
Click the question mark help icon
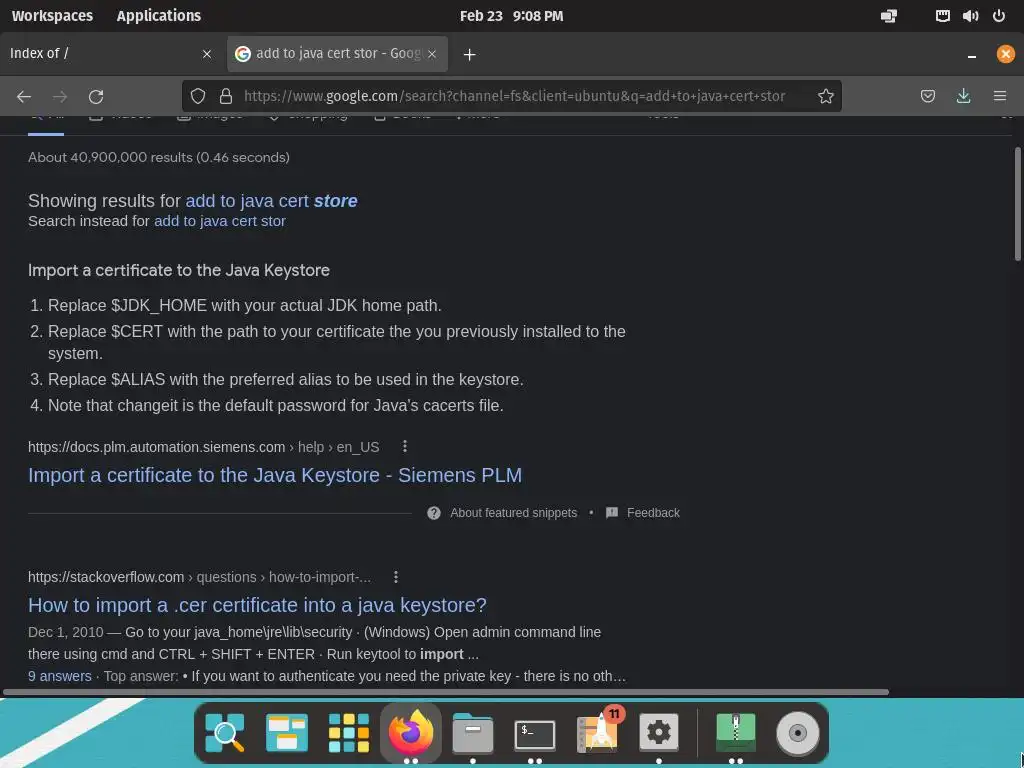tap(434, 513)
